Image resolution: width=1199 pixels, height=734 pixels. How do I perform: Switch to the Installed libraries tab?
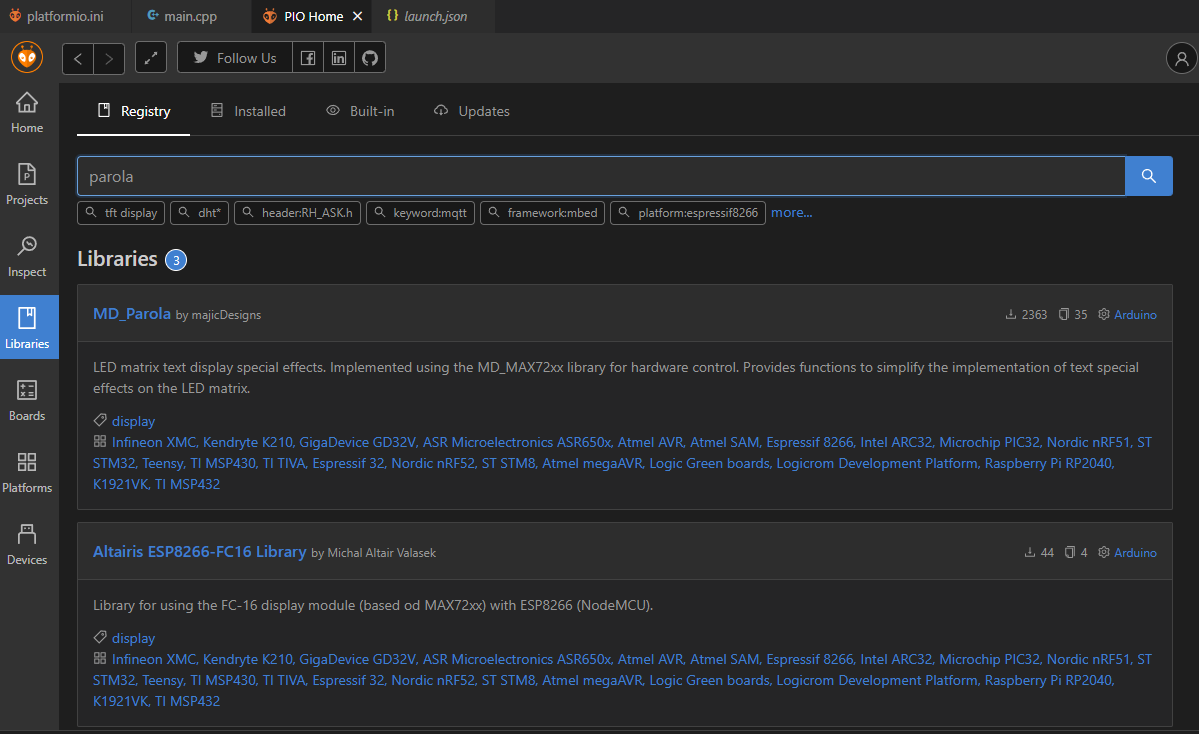248,111
